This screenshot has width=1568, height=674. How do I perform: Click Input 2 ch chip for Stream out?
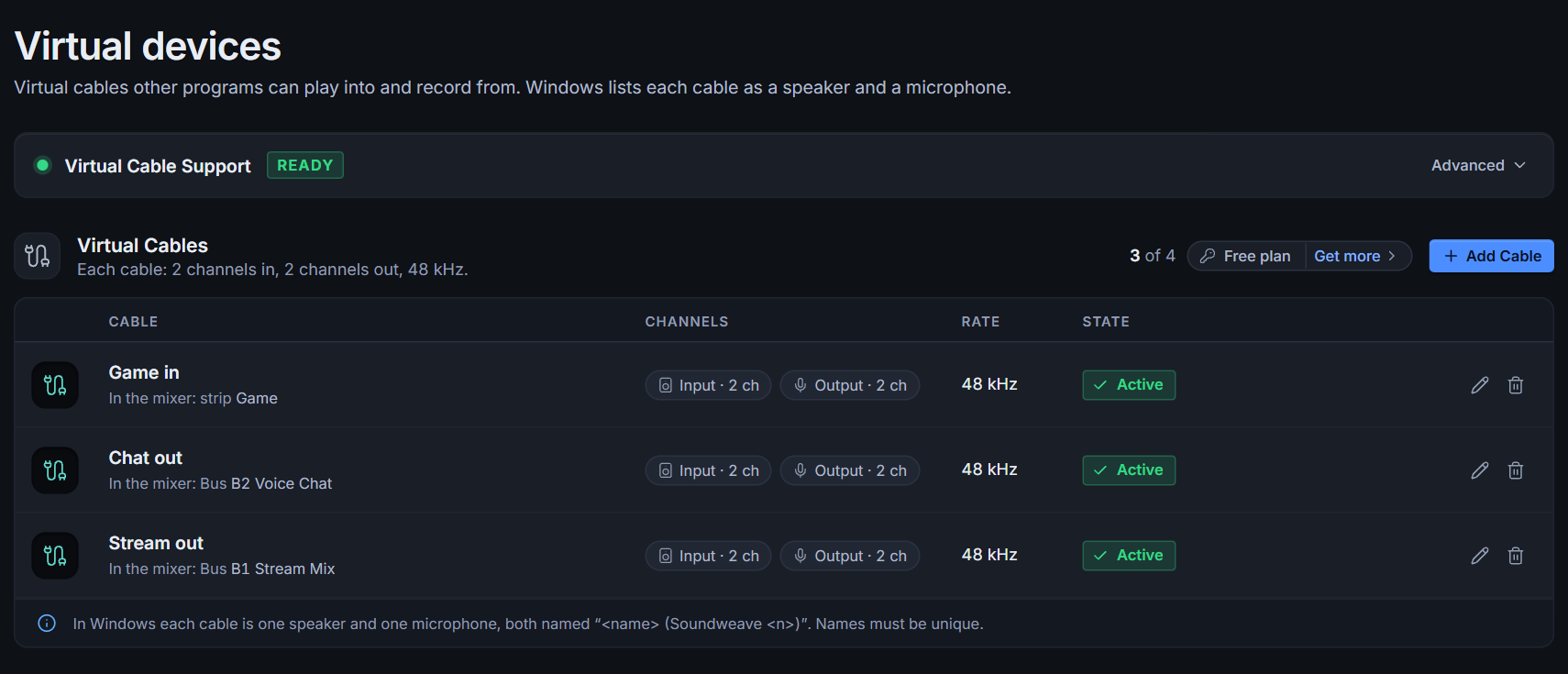(709, 556)
